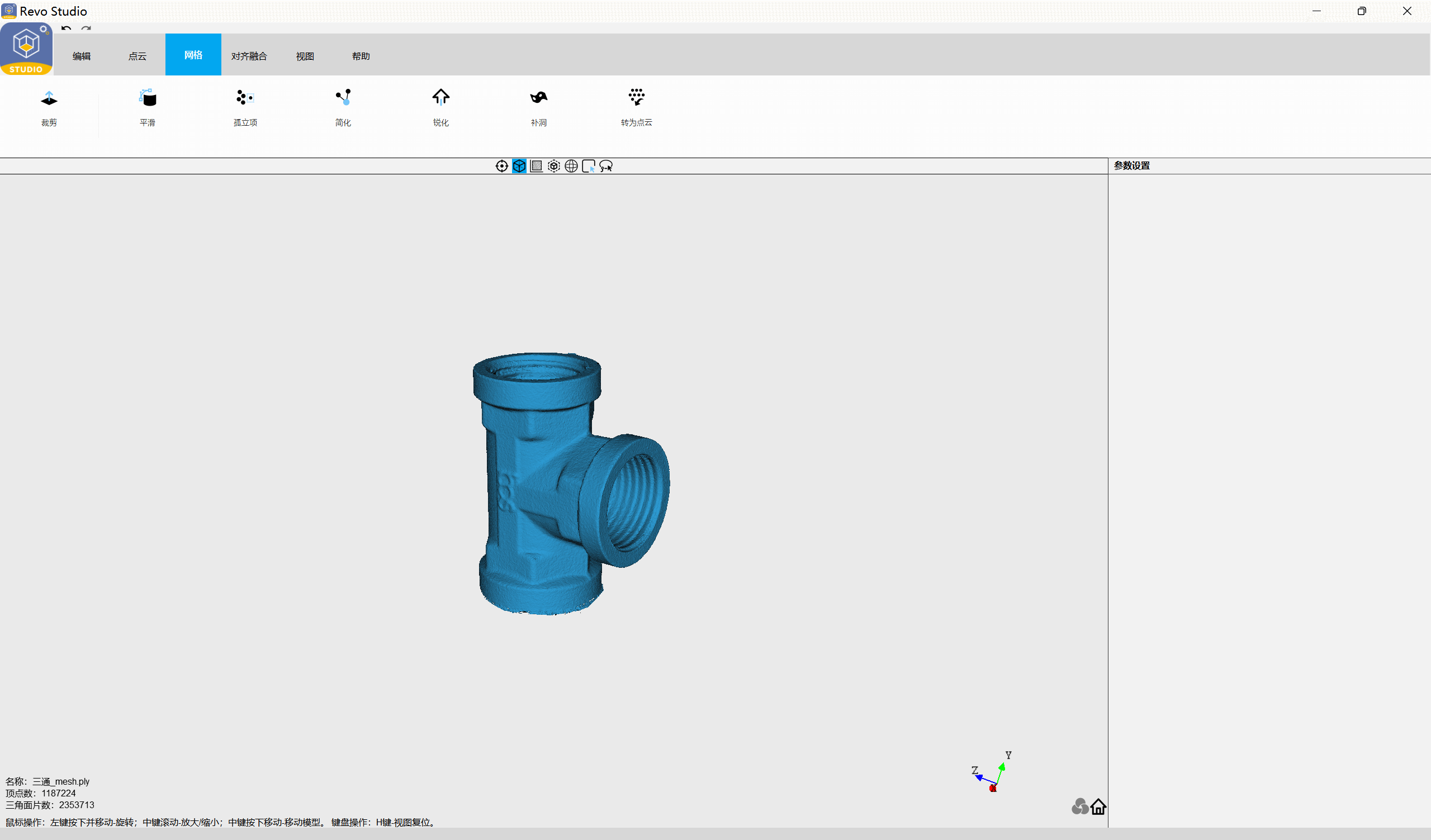Switch to the hatched plane view icon

click(x=536, y=166)
